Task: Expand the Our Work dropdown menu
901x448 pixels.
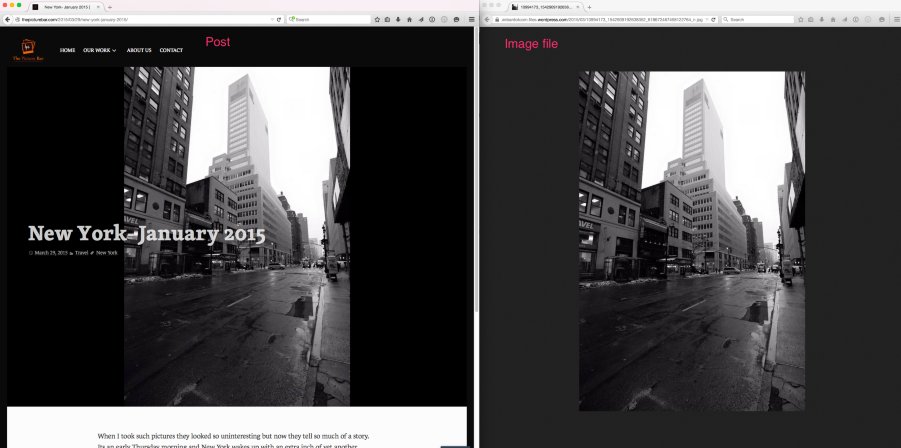Action: tap(99, 50)
